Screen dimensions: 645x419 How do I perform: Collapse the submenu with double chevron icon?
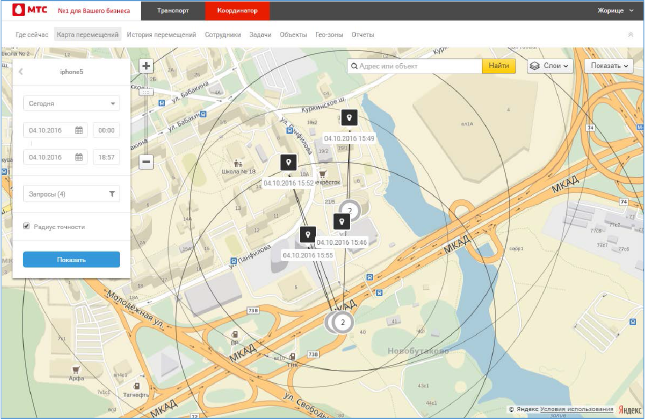[x=630, y=35]
